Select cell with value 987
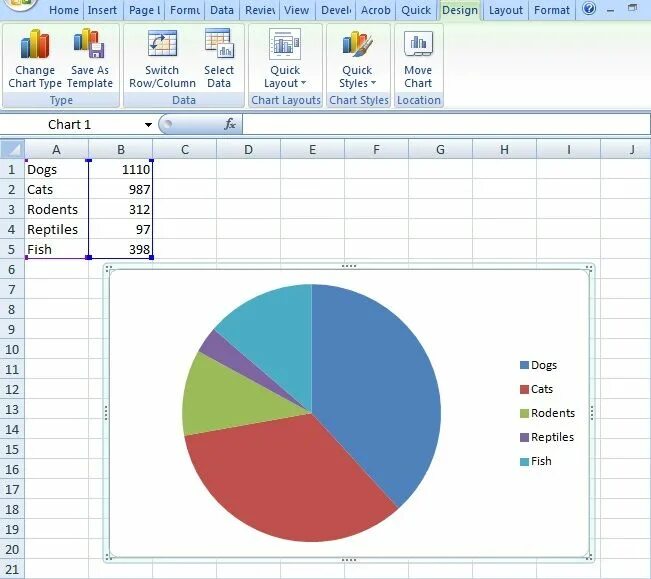The image size is (651, 579). pyautogui.click(x=121, y=189)
